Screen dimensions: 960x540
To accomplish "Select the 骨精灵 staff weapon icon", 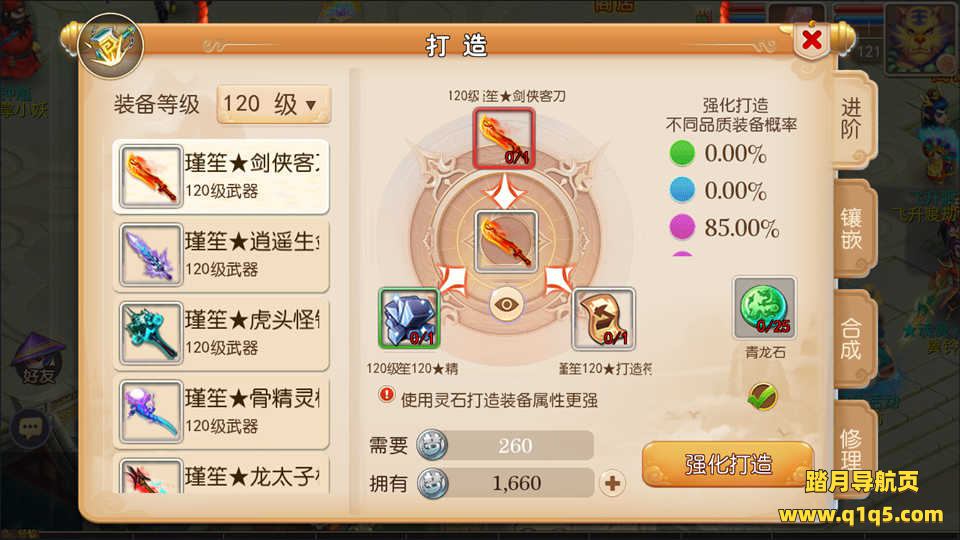I will (151, 411).
